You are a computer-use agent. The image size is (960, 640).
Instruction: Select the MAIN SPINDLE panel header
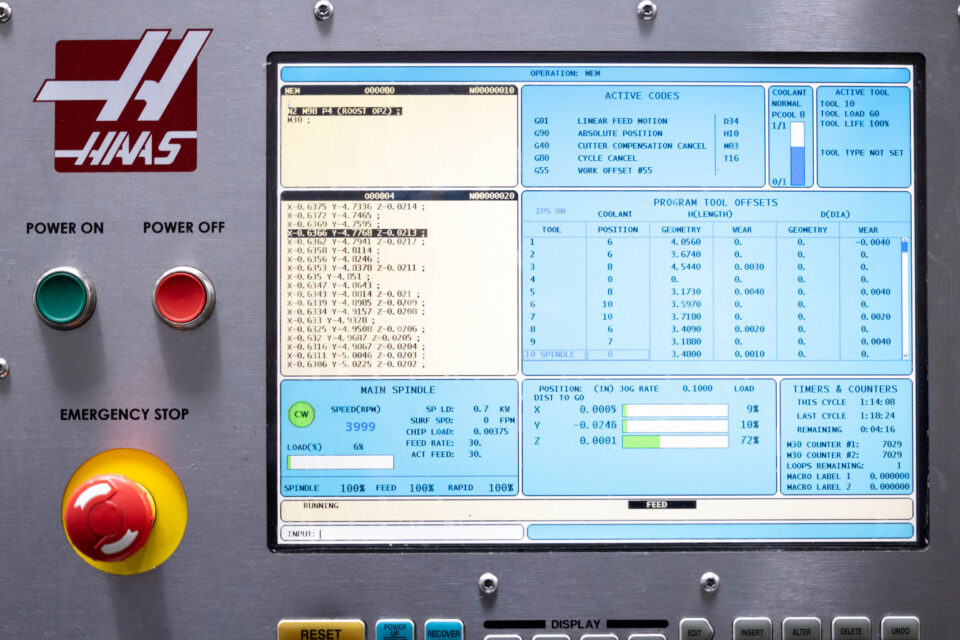click(397, 390)
